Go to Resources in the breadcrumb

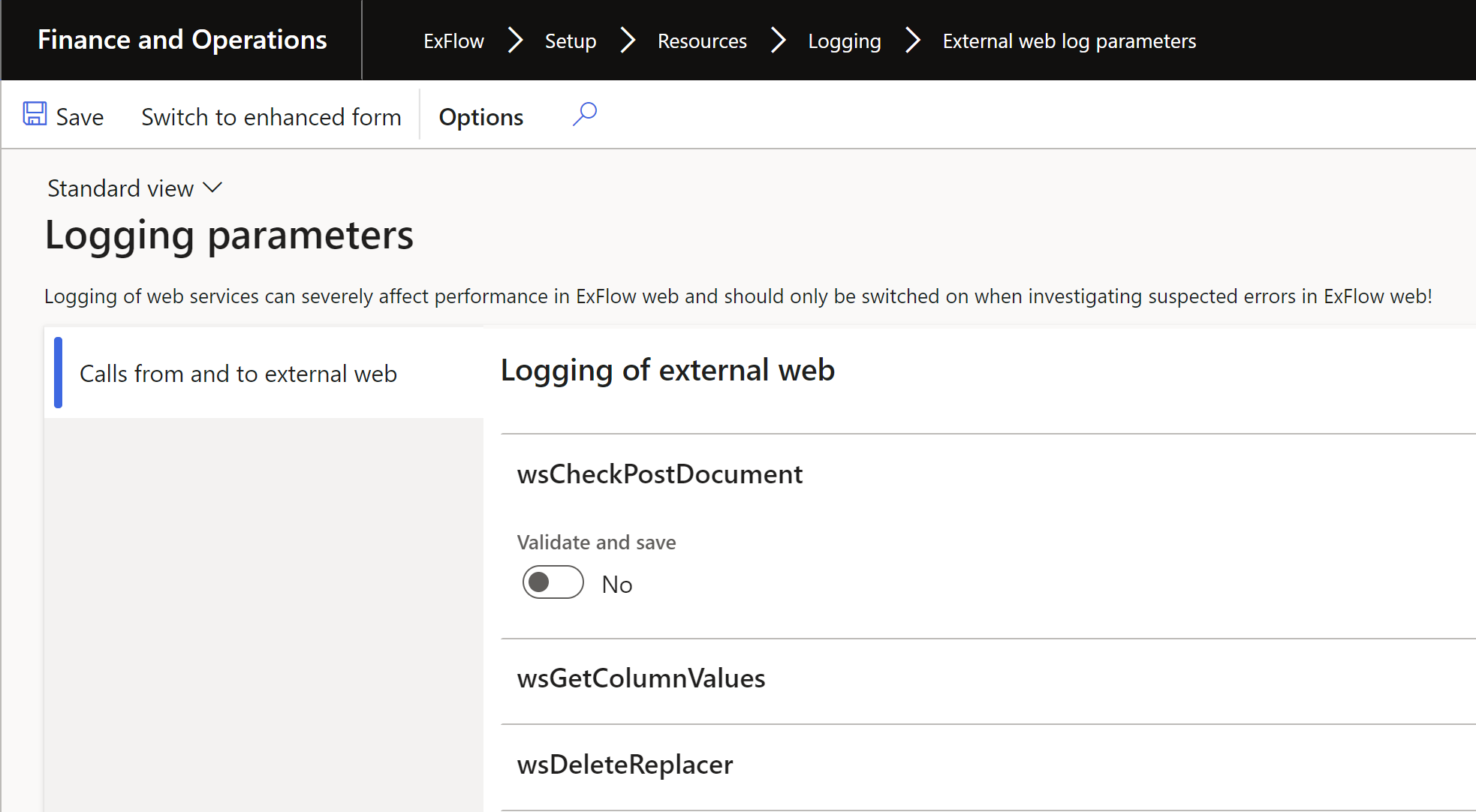point(702,41)
